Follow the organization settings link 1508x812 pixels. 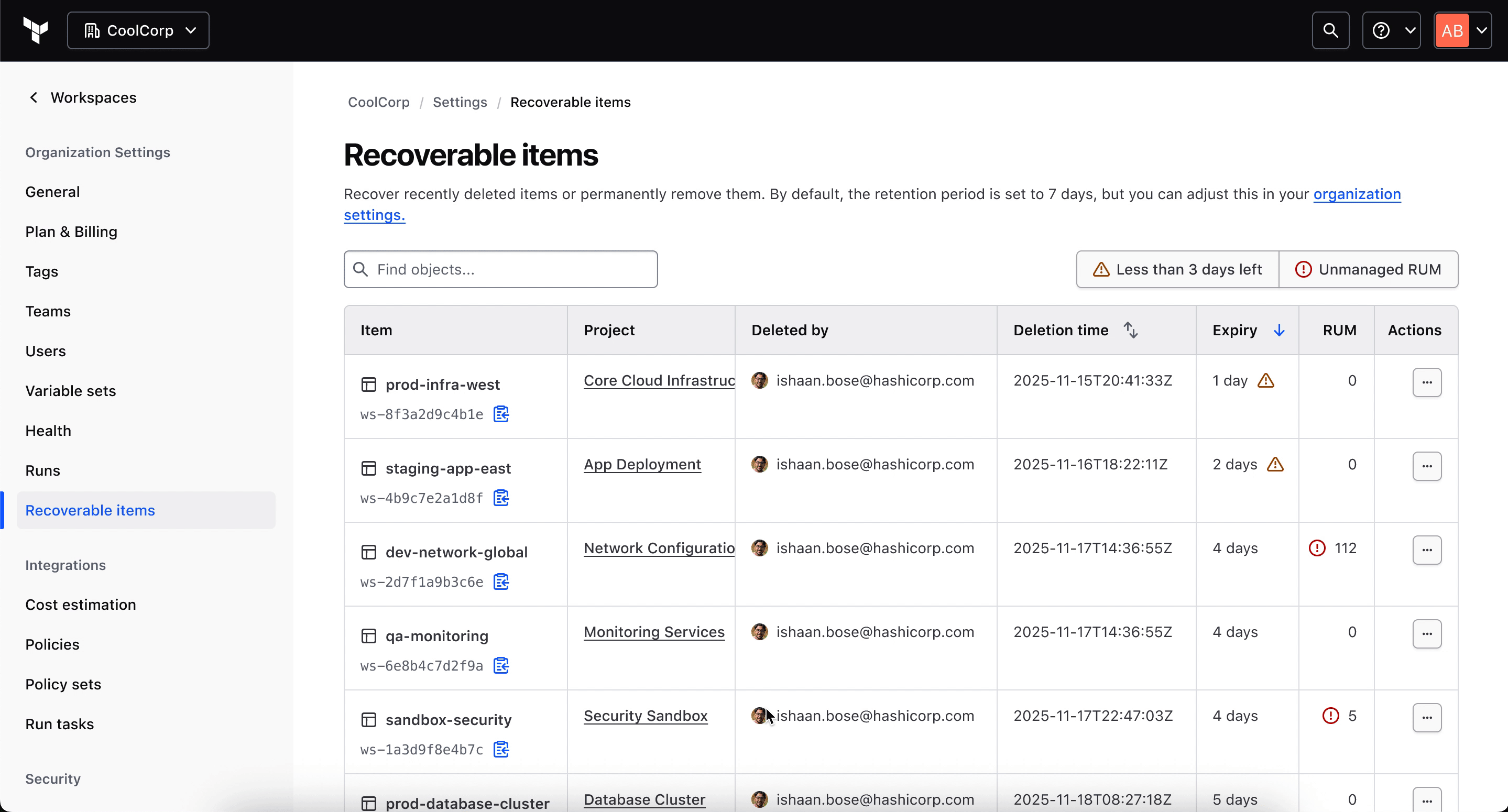coord(1357,194)
